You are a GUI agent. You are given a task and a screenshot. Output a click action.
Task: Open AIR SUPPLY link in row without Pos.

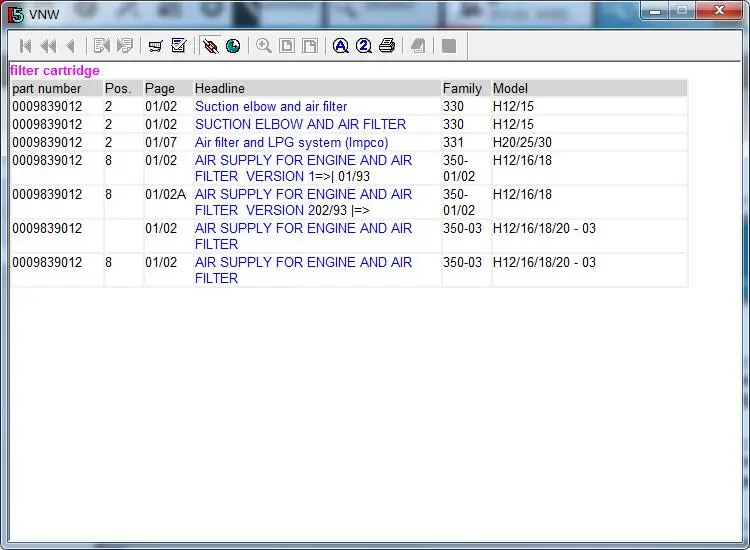click(303, 236)
